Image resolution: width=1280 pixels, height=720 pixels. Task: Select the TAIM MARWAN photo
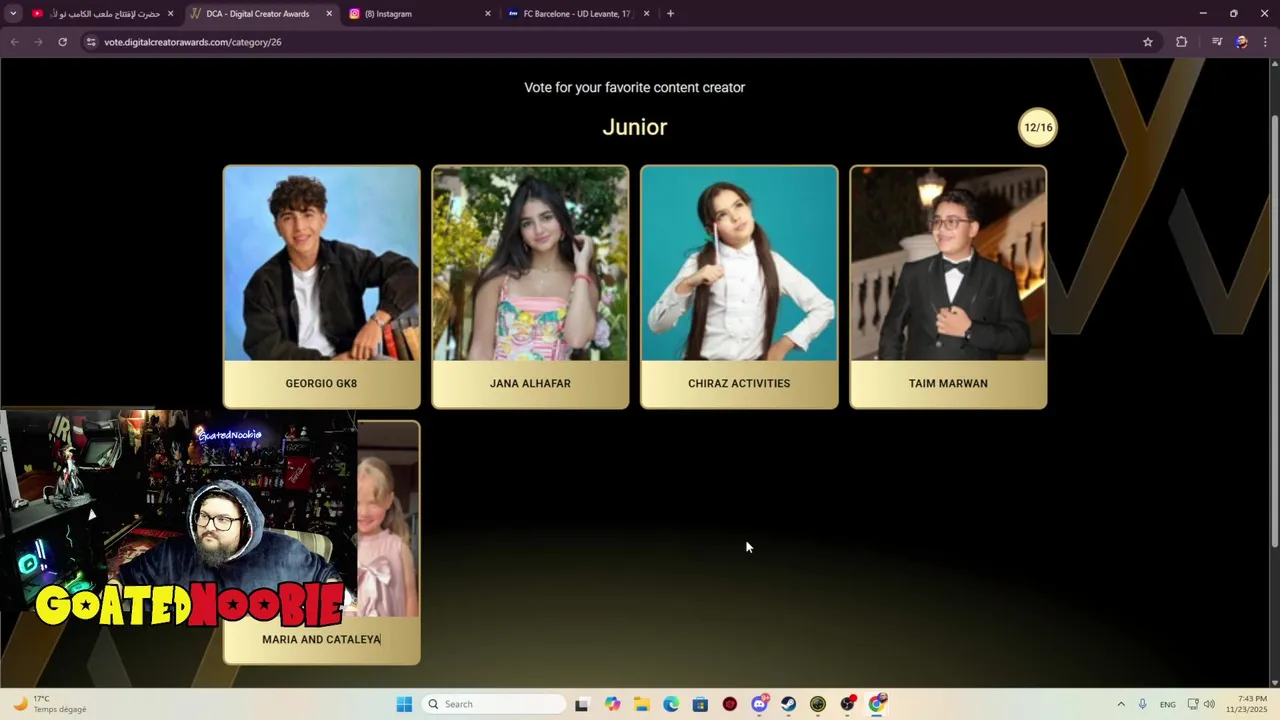tap(948, 263)
